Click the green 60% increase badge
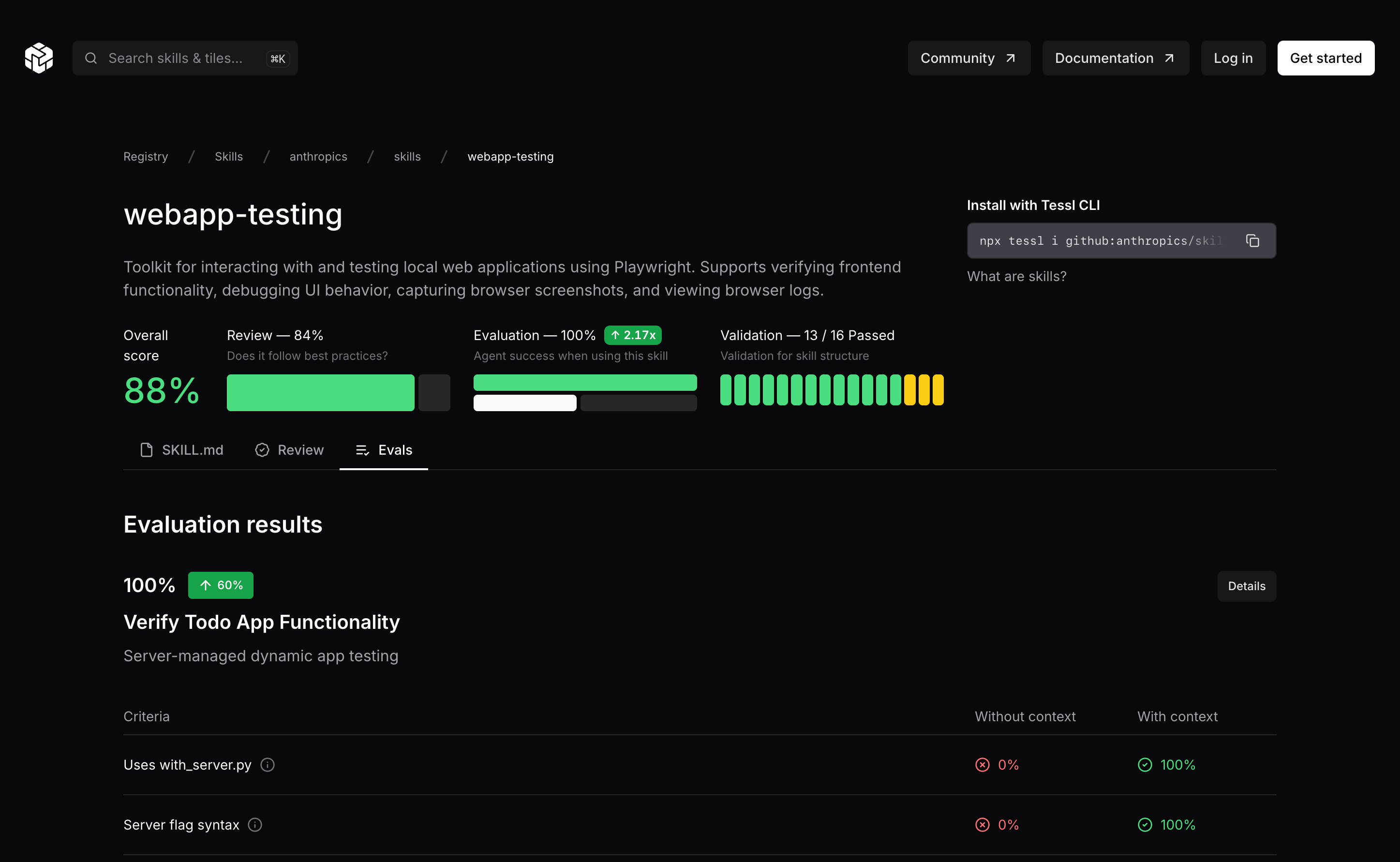The width and height of the screenshot is (1400, 862). pos(221,585)
